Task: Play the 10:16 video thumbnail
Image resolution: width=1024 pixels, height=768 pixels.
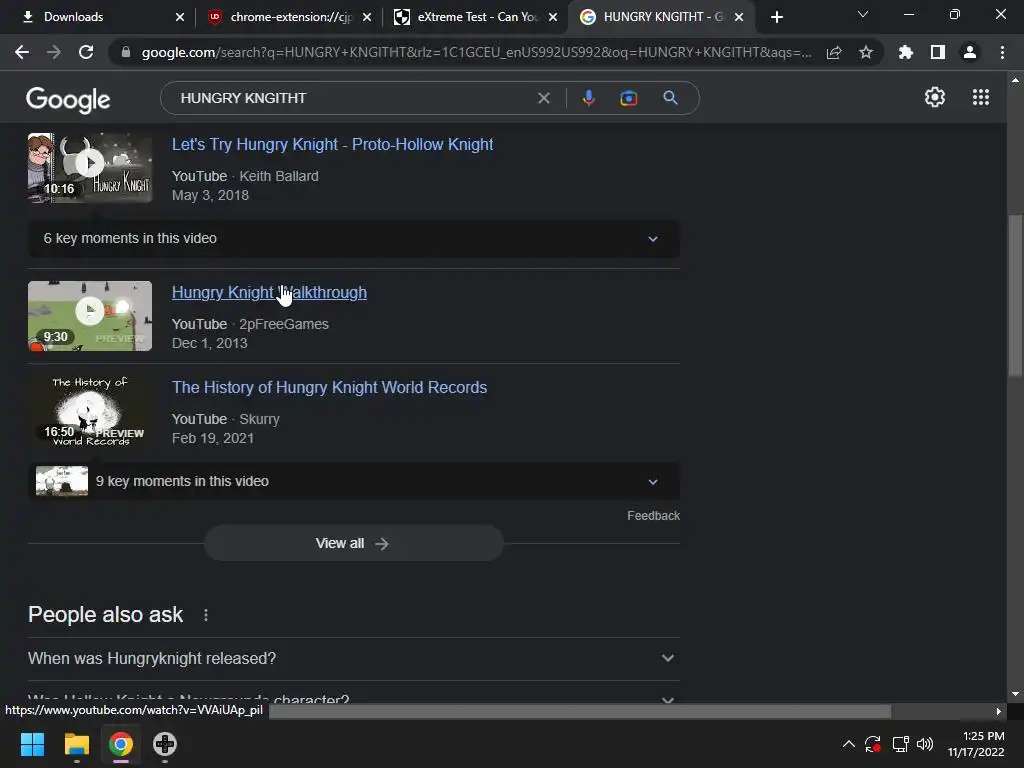Action: pyautogui.click(x=90, y=168)
